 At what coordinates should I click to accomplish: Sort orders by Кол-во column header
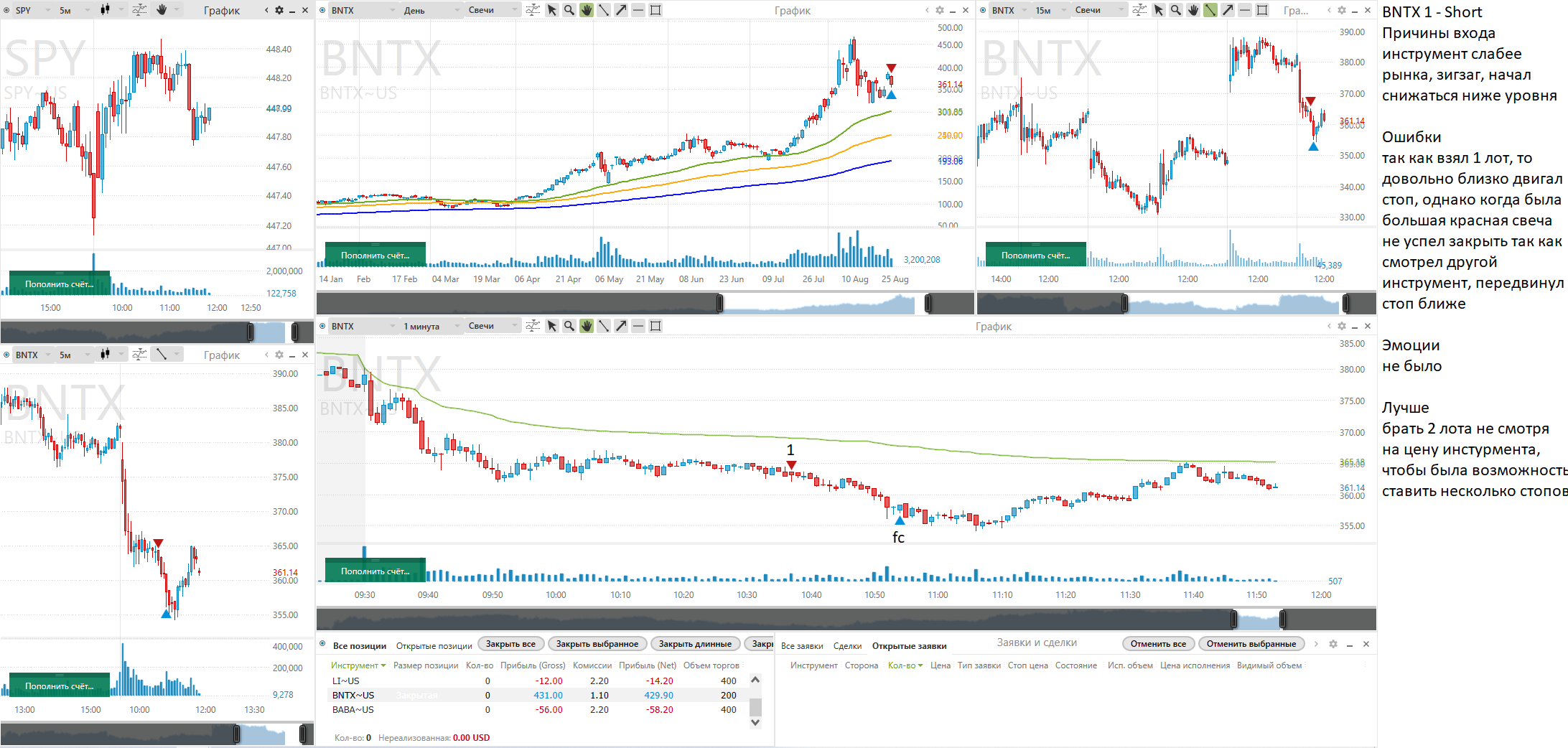point(905,665)
